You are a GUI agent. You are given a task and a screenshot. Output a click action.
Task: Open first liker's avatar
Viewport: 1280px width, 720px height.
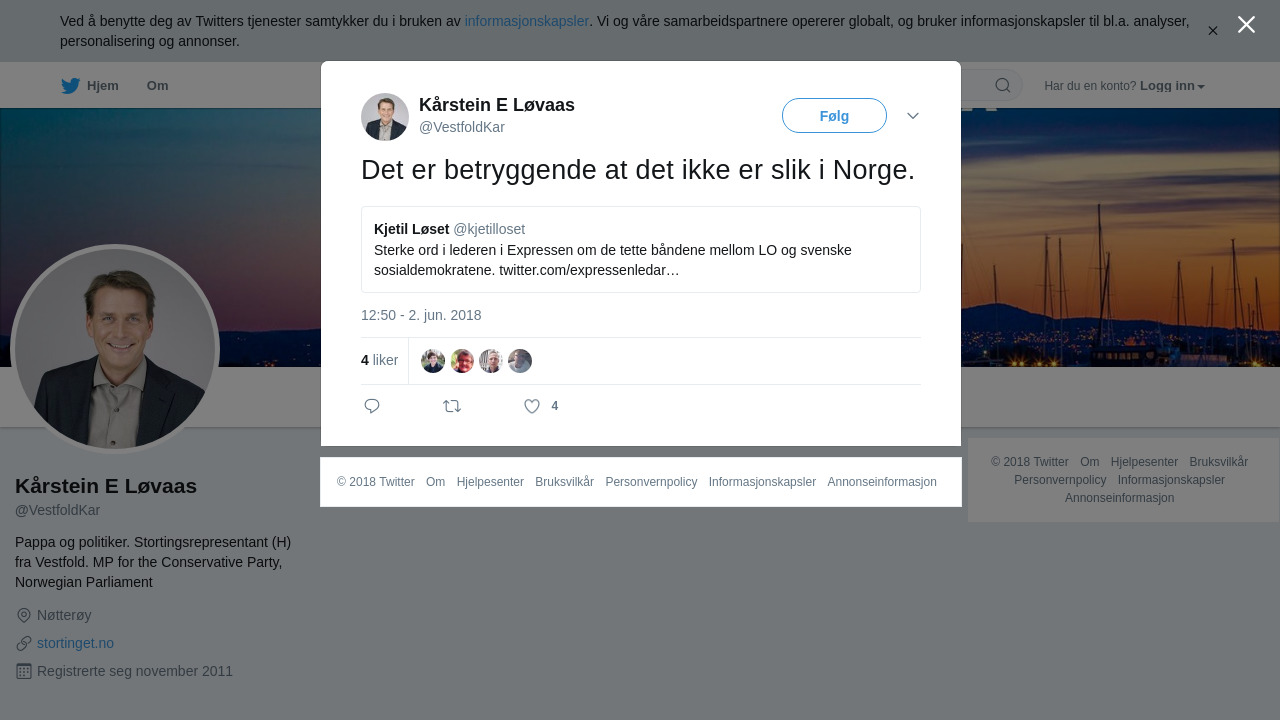click(433, 361)
